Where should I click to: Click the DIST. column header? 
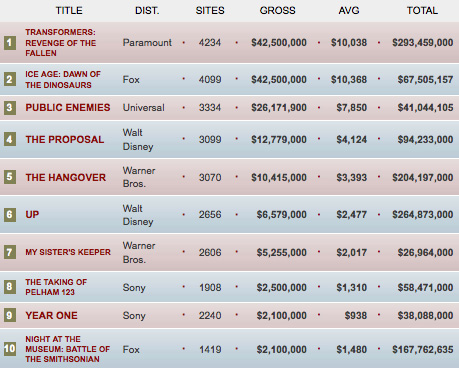click(147, 10)
